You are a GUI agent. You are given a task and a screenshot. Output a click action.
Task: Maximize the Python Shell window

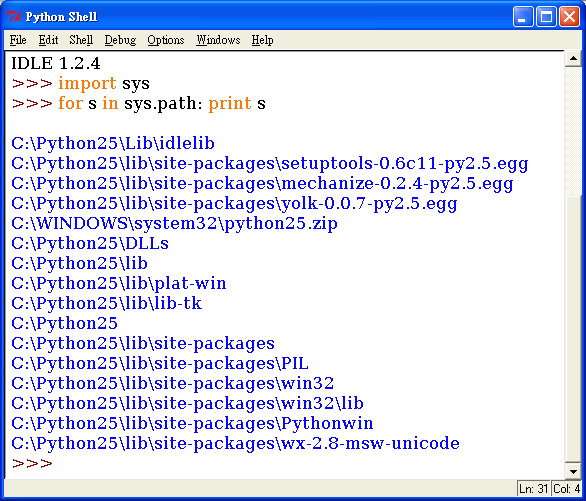coord(546,16)
